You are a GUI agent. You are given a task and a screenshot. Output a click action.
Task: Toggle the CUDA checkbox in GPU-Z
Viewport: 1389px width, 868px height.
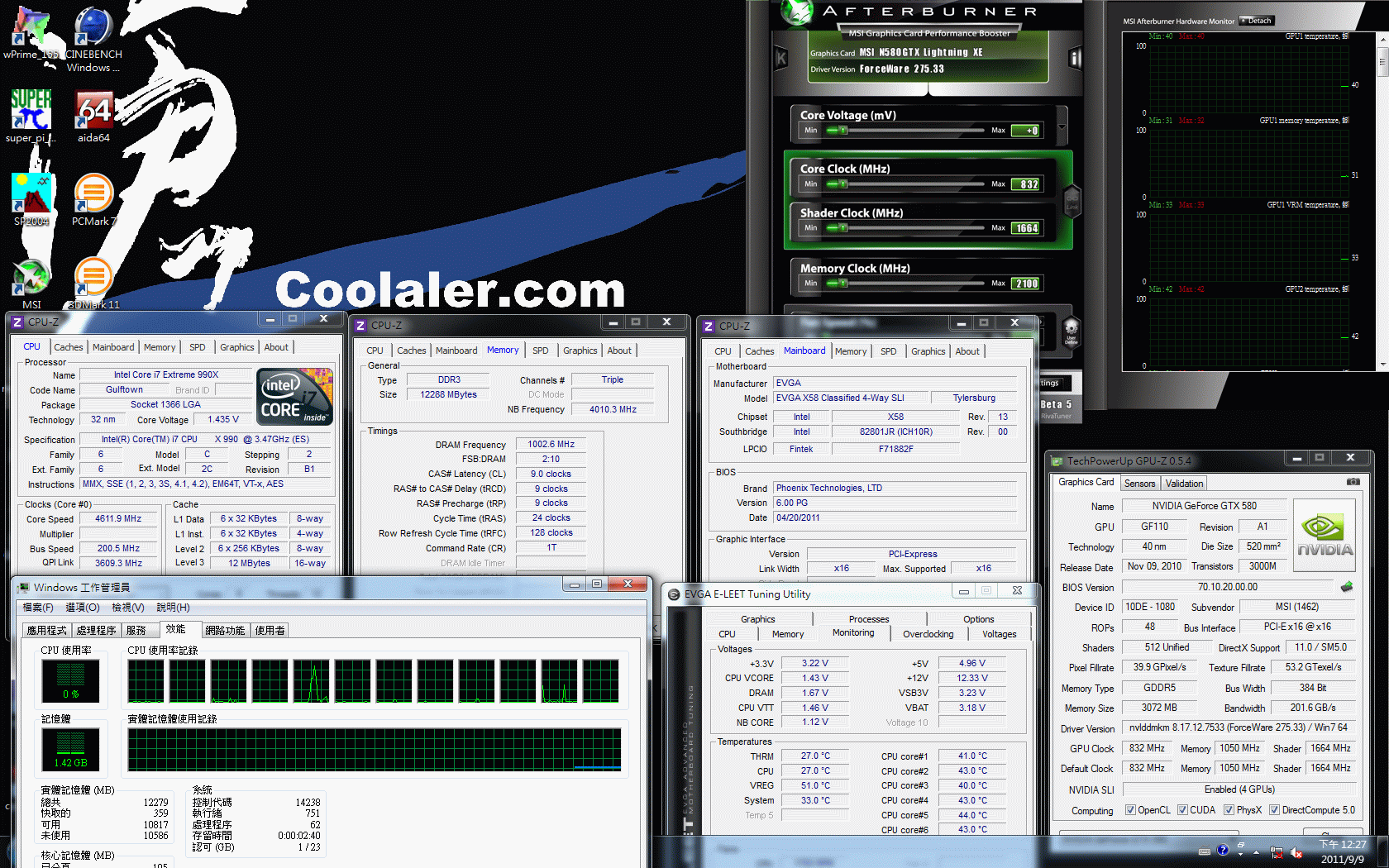pyautogui.click(x=1182, y=810)
